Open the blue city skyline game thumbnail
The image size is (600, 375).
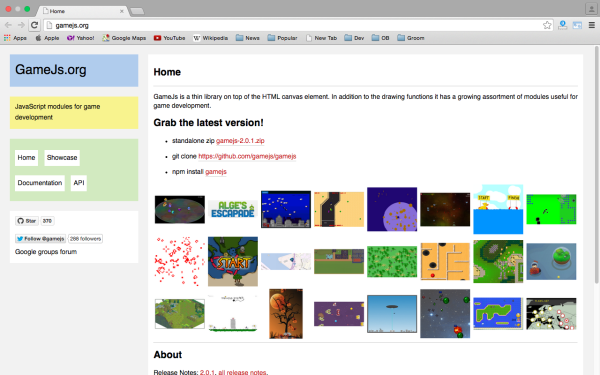[286, 209]
